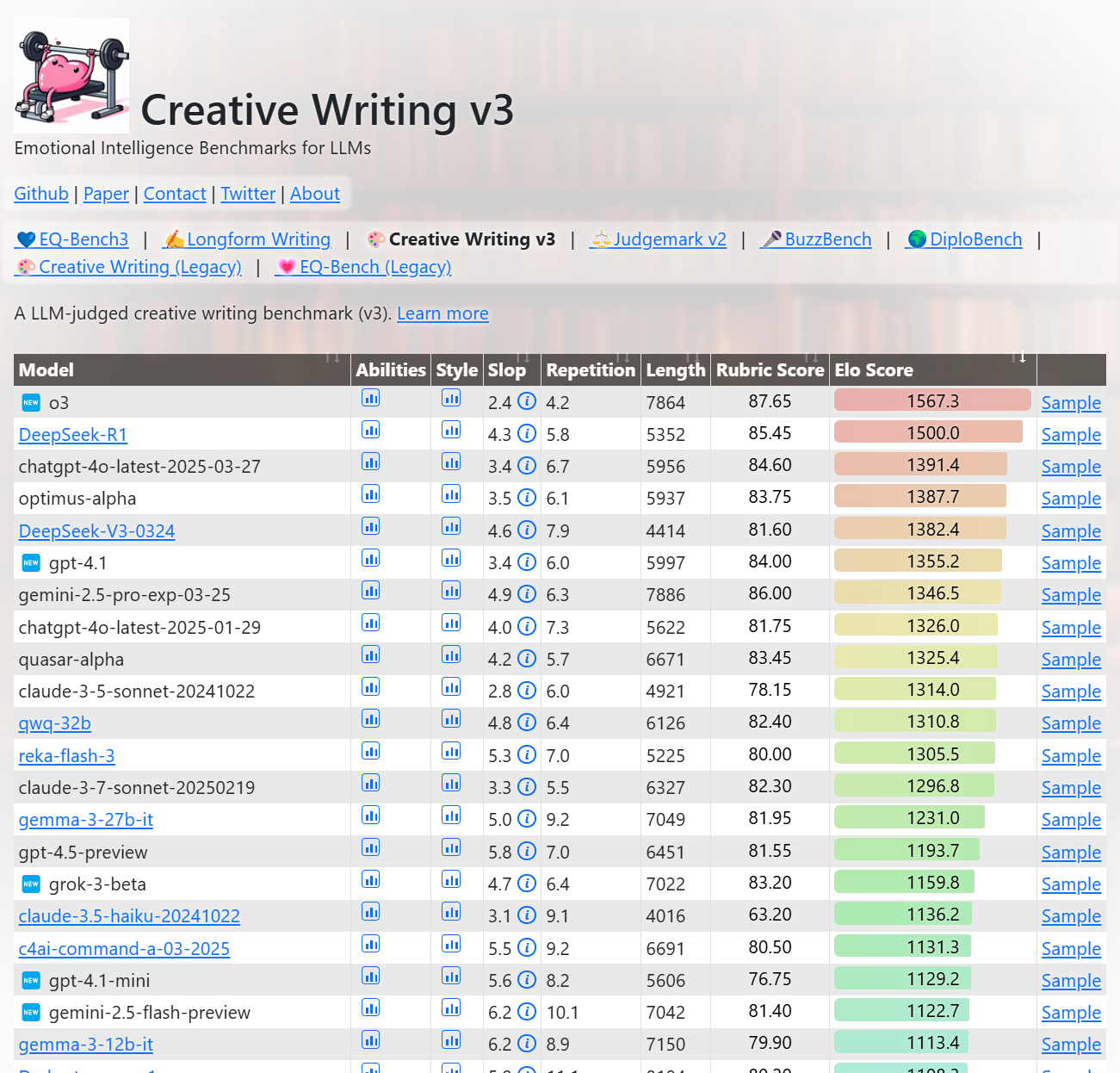Open Abilities chart for gemini-2.5-pro-exp-03-25
1120x1073 pixels.
[371, 591]
